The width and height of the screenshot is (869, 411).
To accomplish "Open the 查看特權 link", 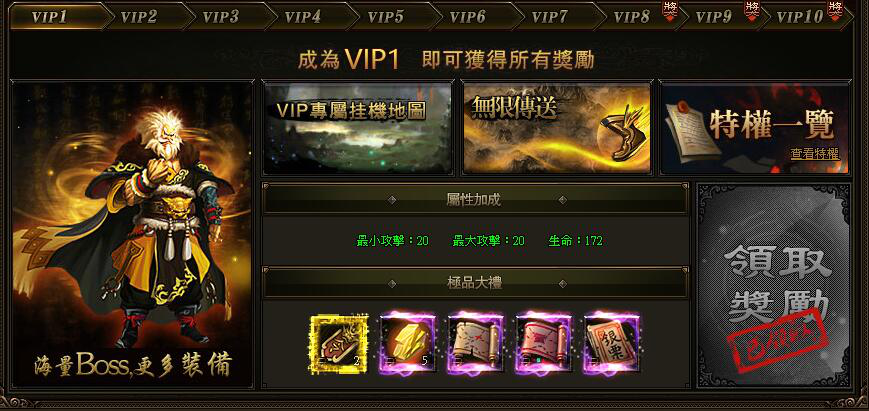I will [x=815, y=154].
